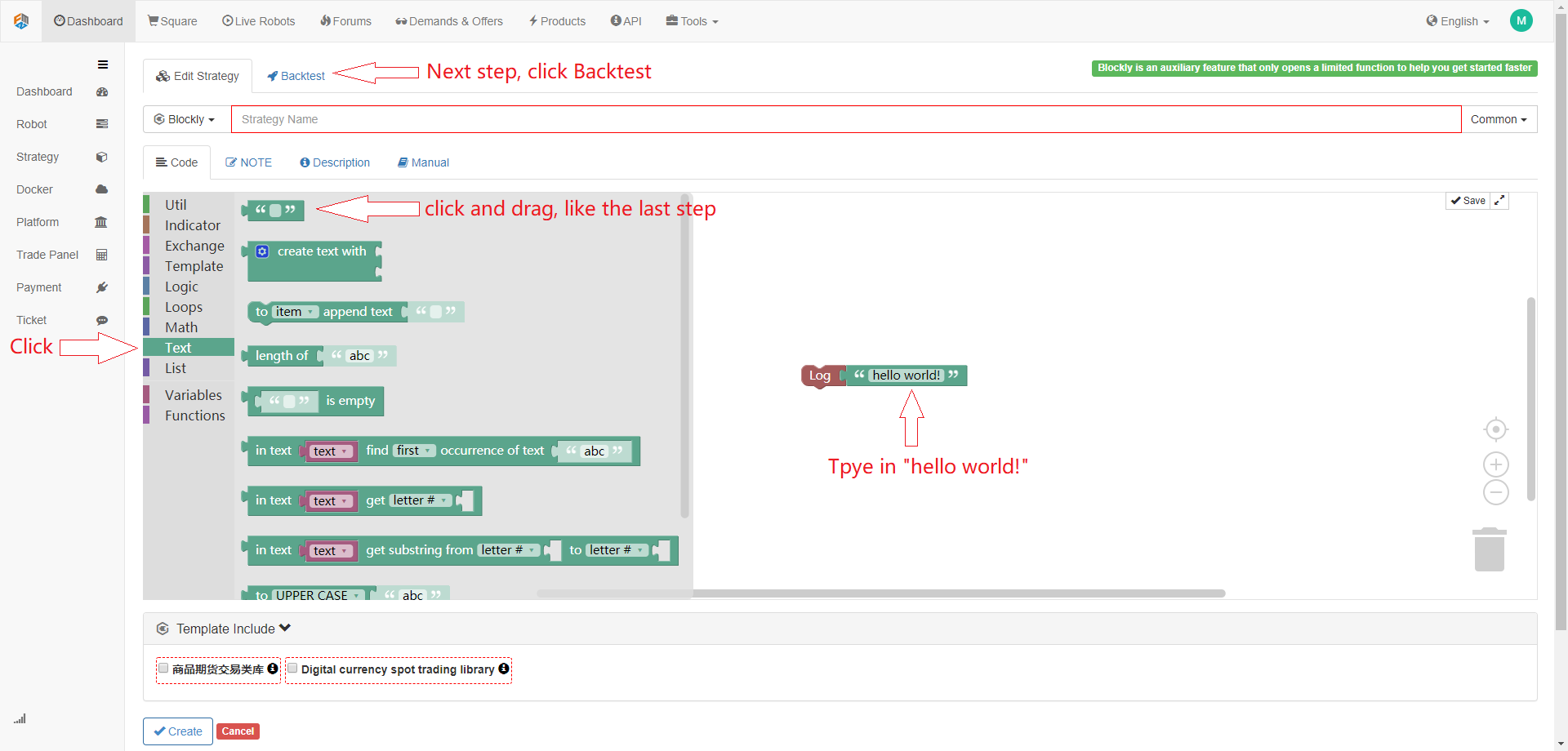Screen dimensions: 1568x751
Task: Open 'letter #' dropdown in get letter block
Action: point(421,500)
